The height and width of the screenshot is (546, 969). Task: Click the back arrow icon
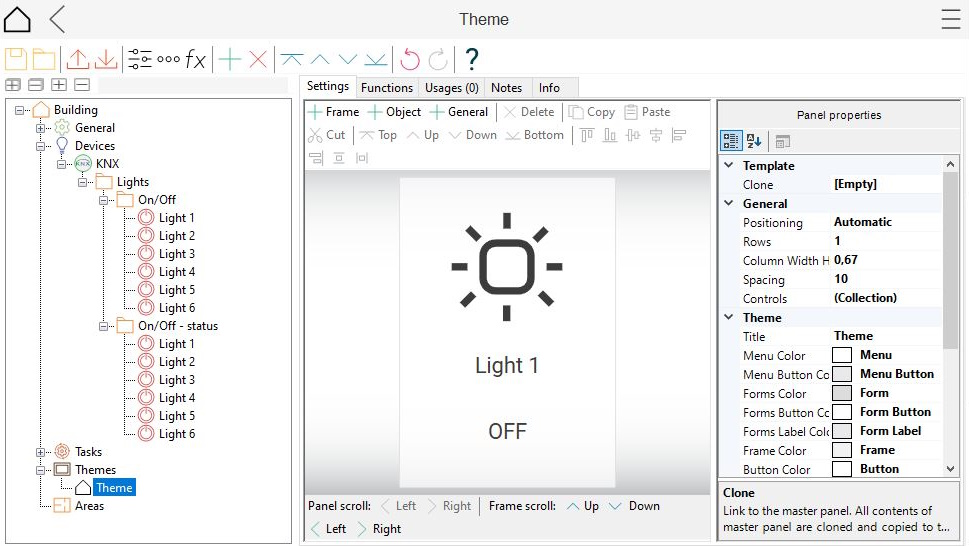click(57, 19)
